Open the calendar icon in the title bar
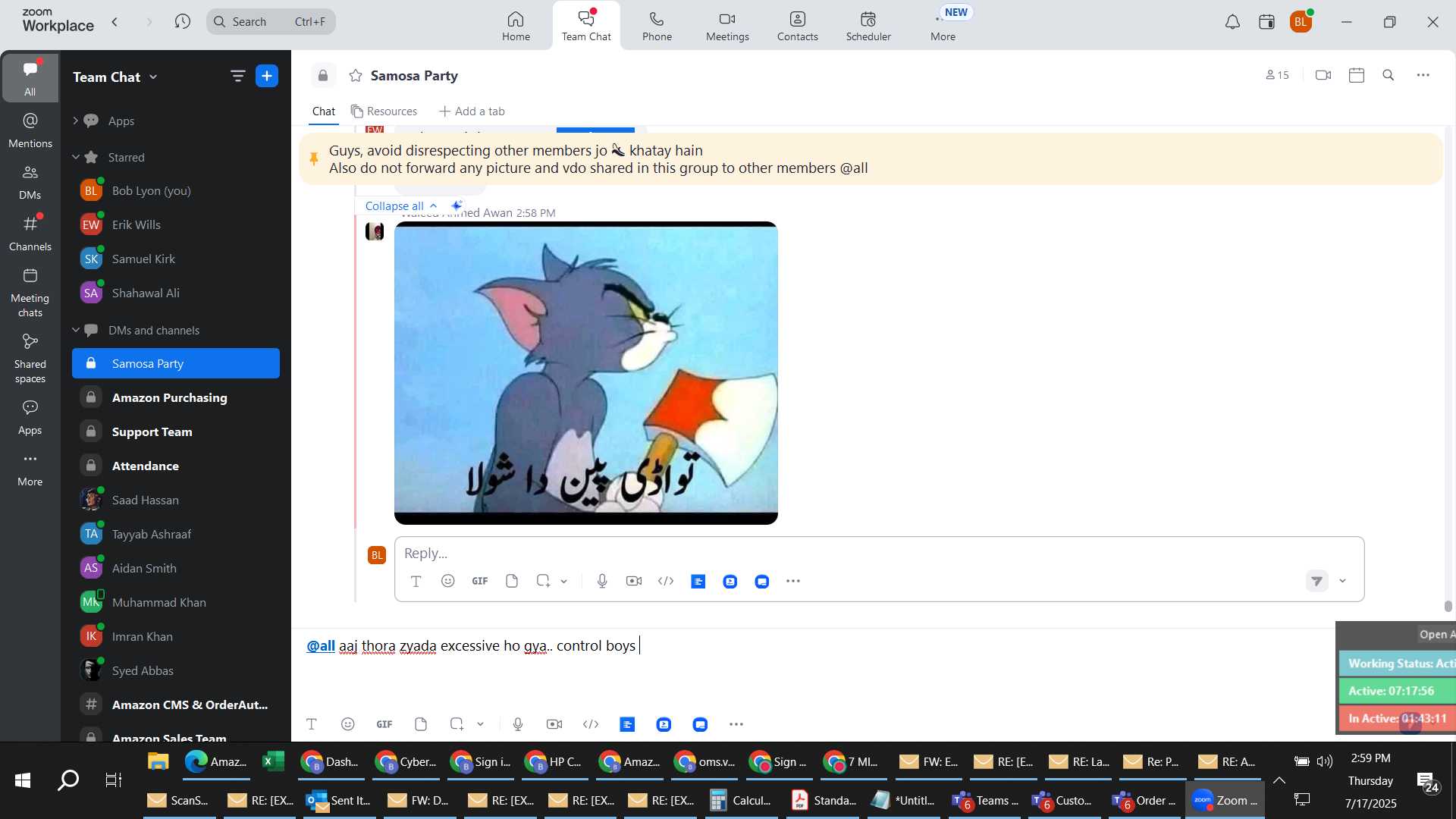The width and height of the screenshot is (1456, 819). pyautogui.click(x=1266, y=22)
